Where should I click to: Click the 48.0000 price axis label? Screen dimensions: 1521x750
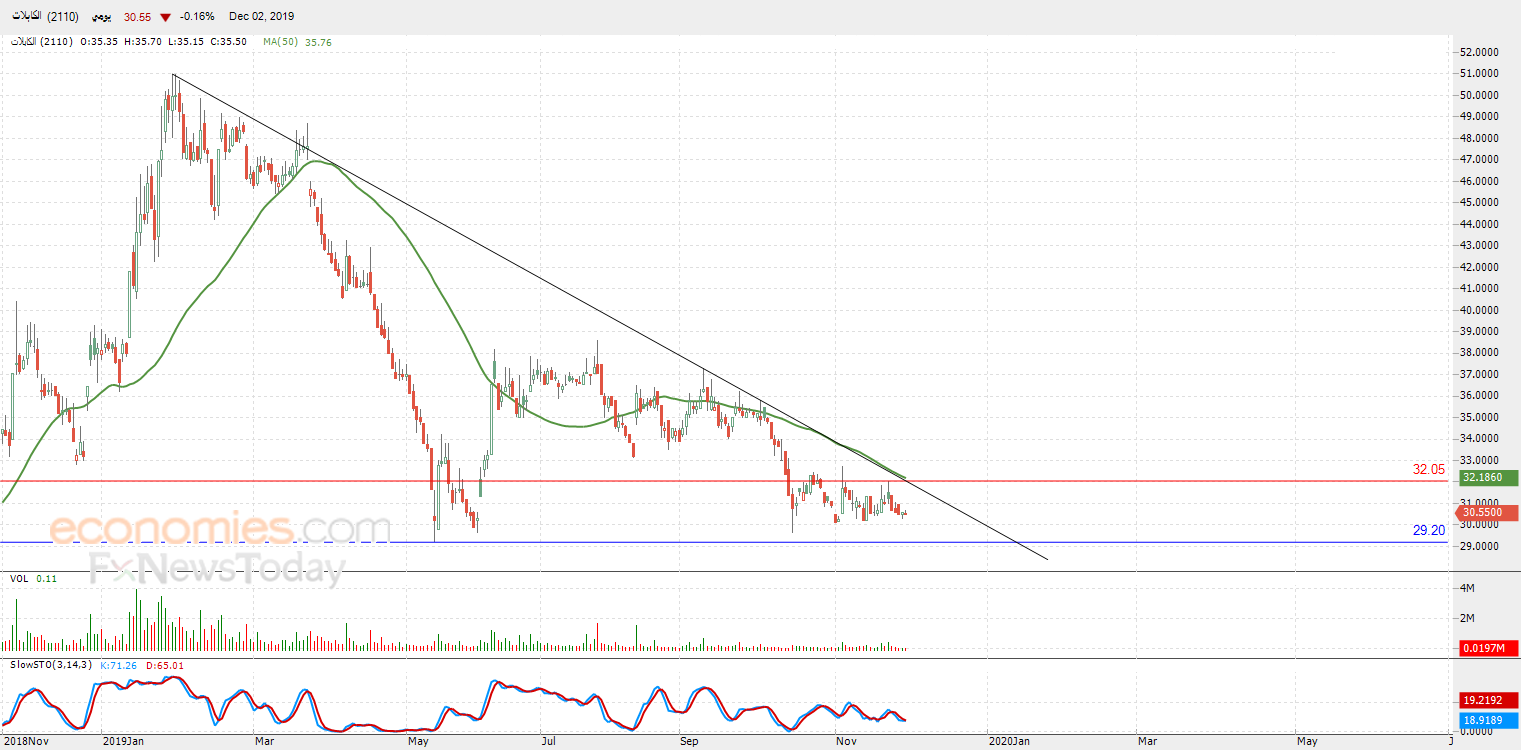click(x=1480, y=138)
